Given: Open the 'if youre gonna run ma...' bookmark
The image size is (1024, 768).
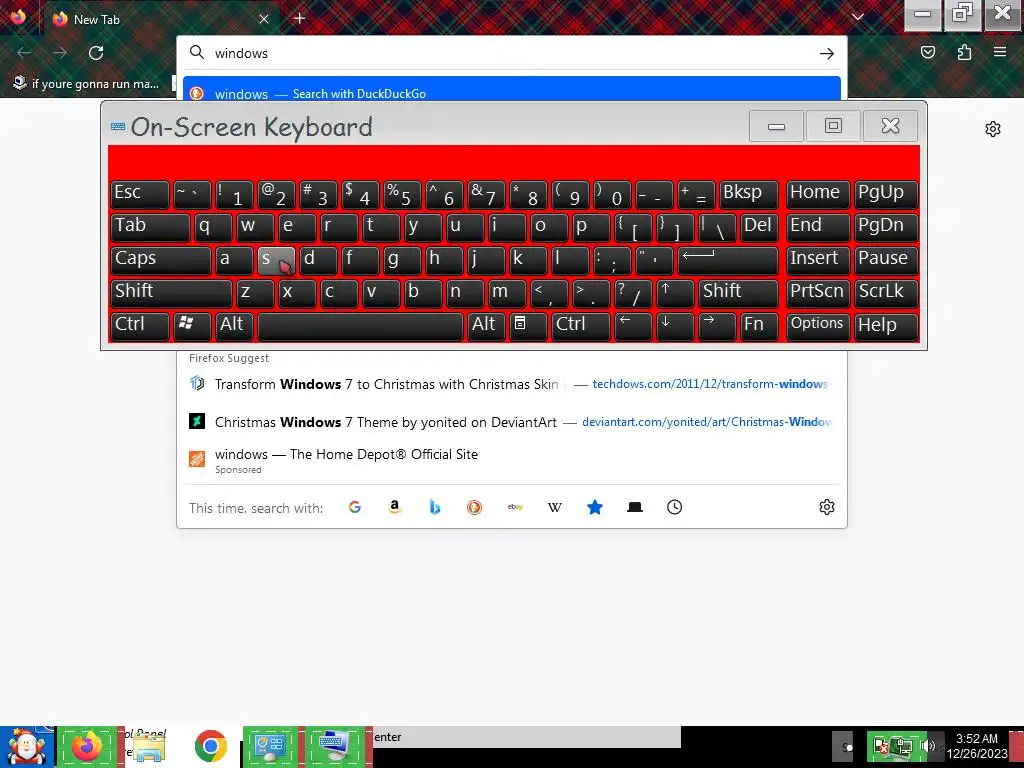Looking at the screenshot, I should tap(86, 84).
